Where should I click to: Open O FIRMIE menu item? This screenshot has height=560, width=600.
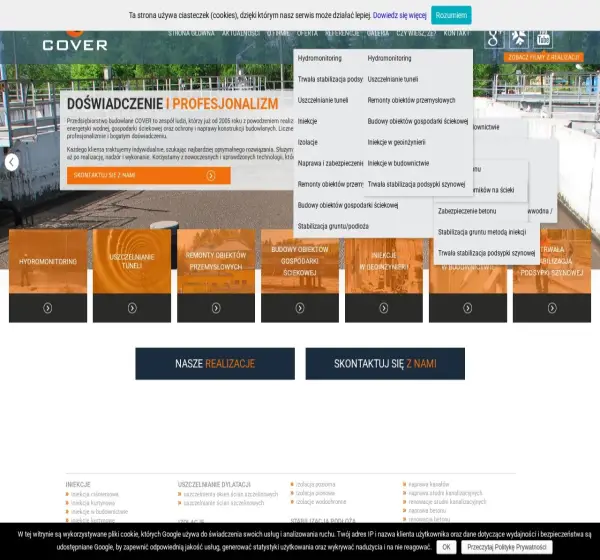point(278,34)
